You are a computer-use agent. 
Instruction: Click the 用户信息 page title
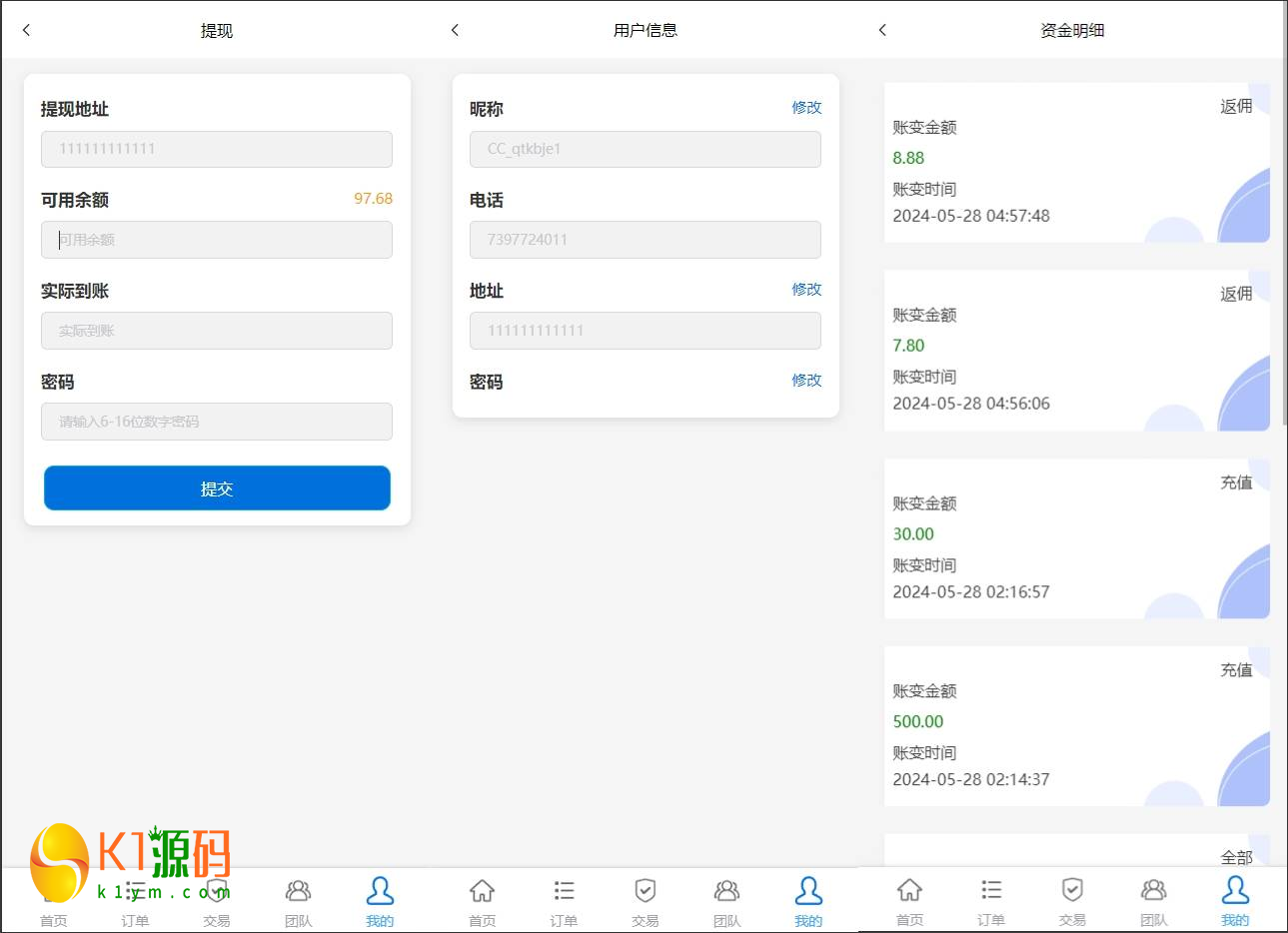click(645, 30)
